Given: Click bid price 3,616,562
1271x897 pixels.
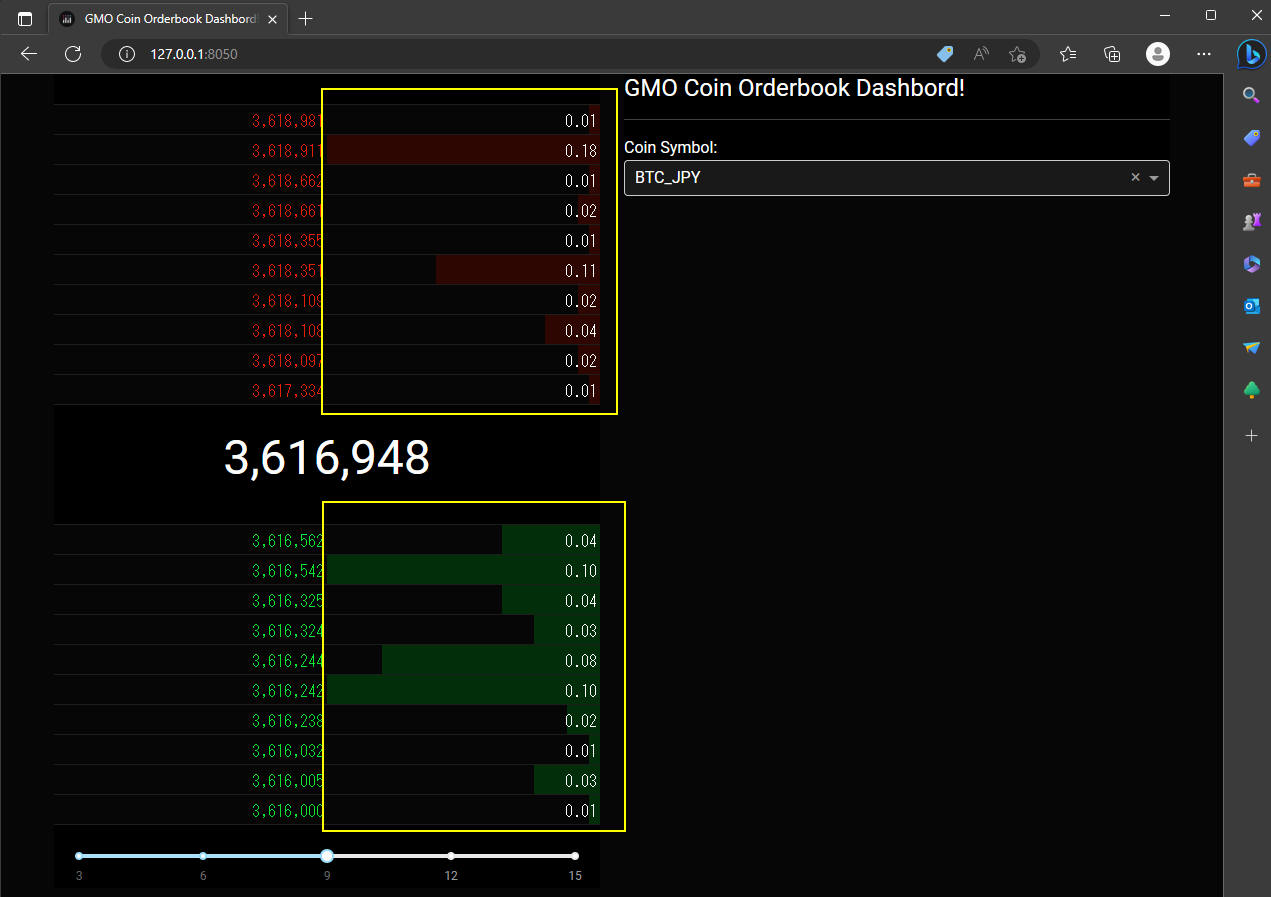Looking at the screenshot, I should 288,541.
